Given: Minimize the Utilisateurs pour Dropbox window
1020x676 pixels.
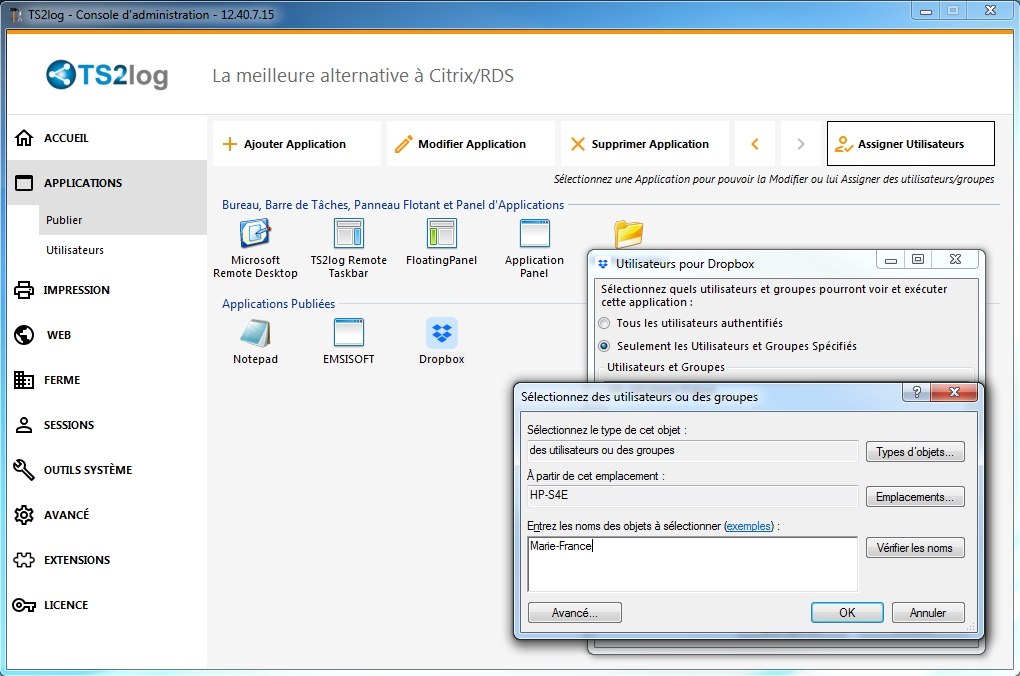Looking at the screenshot, I should [891, 260].
